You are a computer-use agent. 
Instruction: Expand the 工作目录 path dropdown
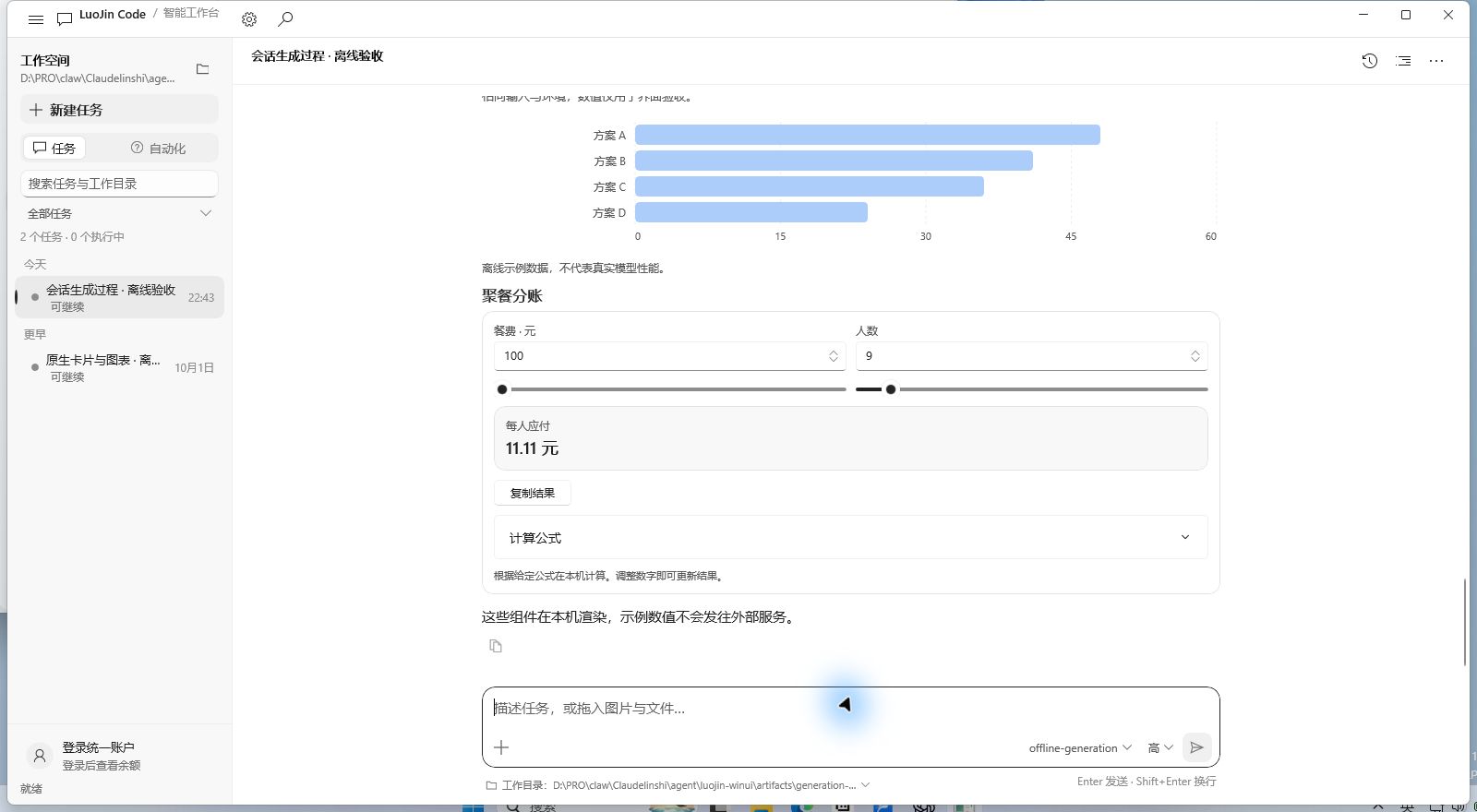(x=865, y=785)
